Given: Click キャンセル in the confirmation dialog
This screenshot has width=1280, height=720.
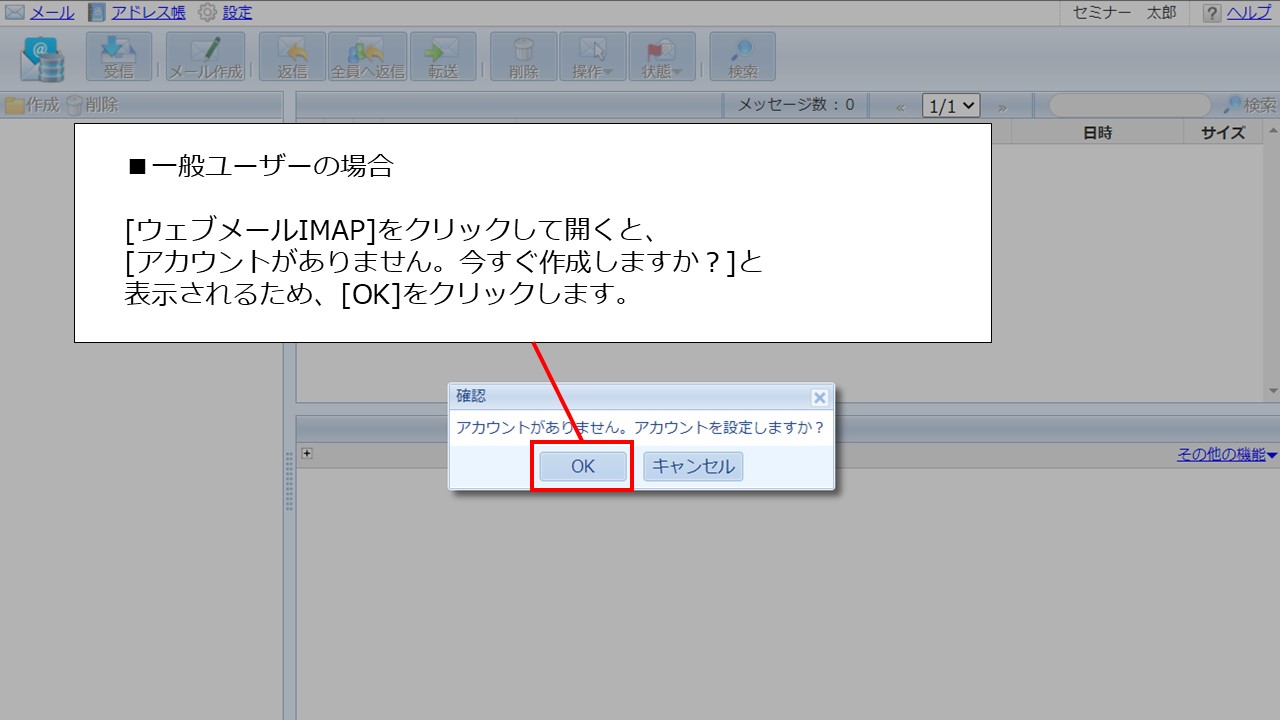Looking at the screenshot, I should (692, 466).
